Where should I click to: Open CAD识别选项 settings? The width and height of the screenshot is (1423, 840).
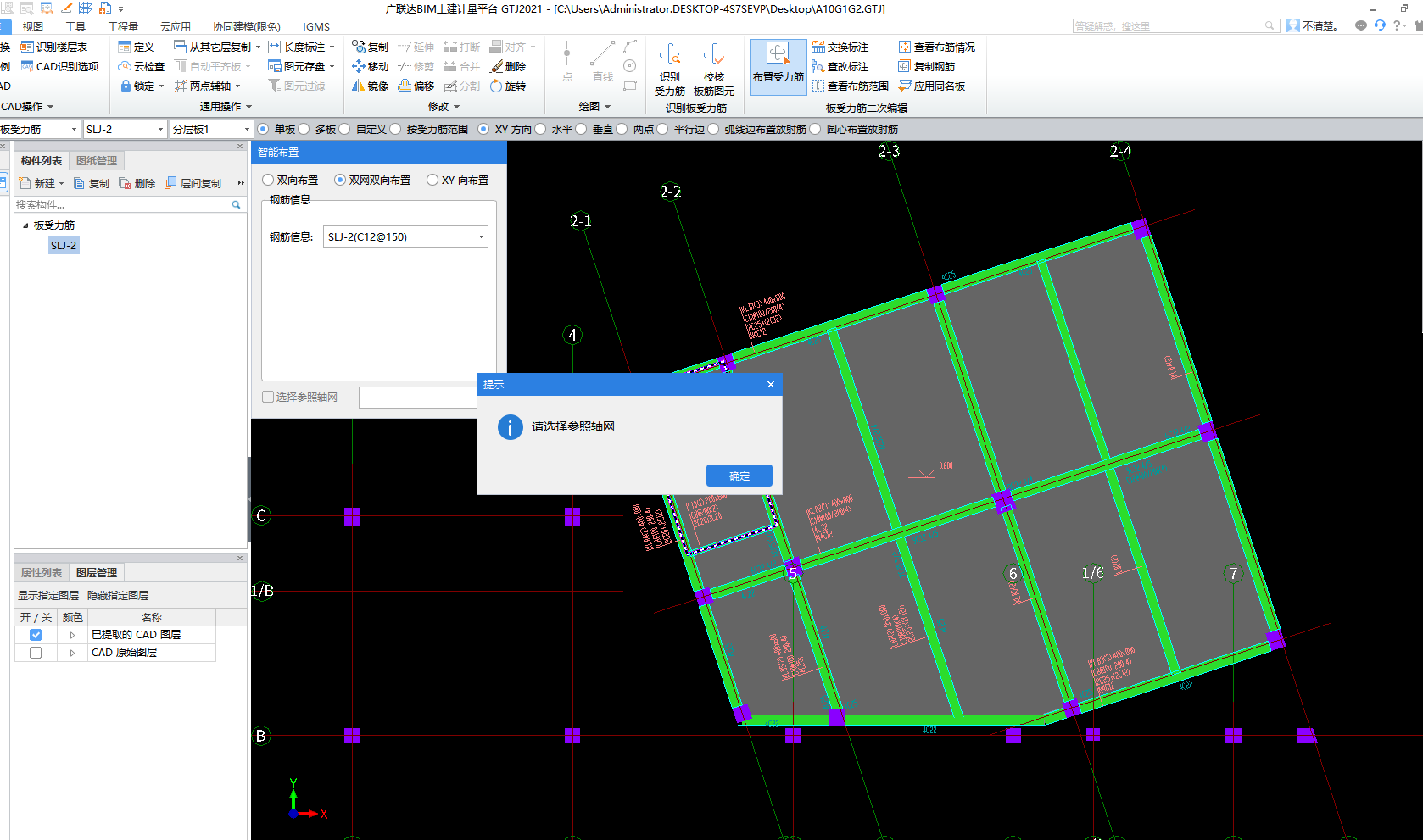(59, 66)
